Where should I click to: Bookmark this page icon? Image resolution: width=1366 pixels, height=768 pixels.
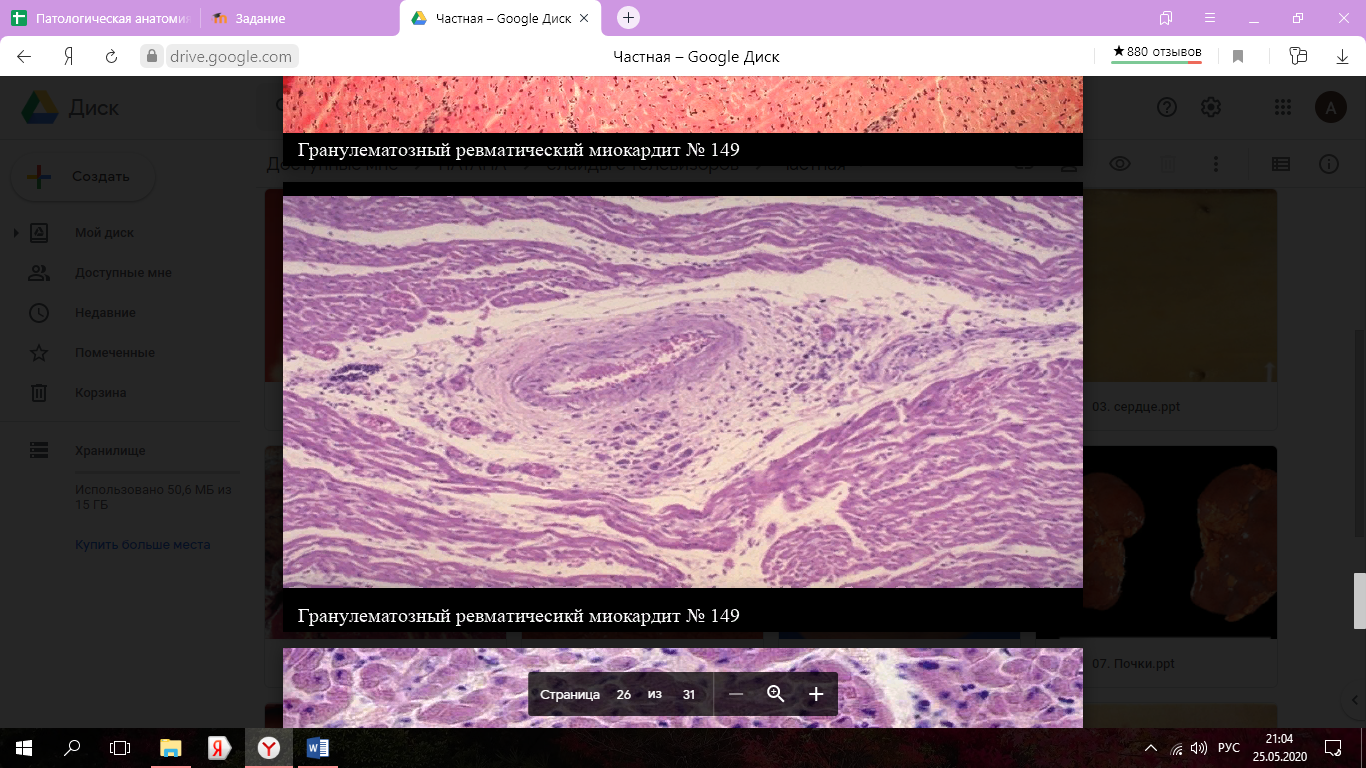tap(1238, 57)
